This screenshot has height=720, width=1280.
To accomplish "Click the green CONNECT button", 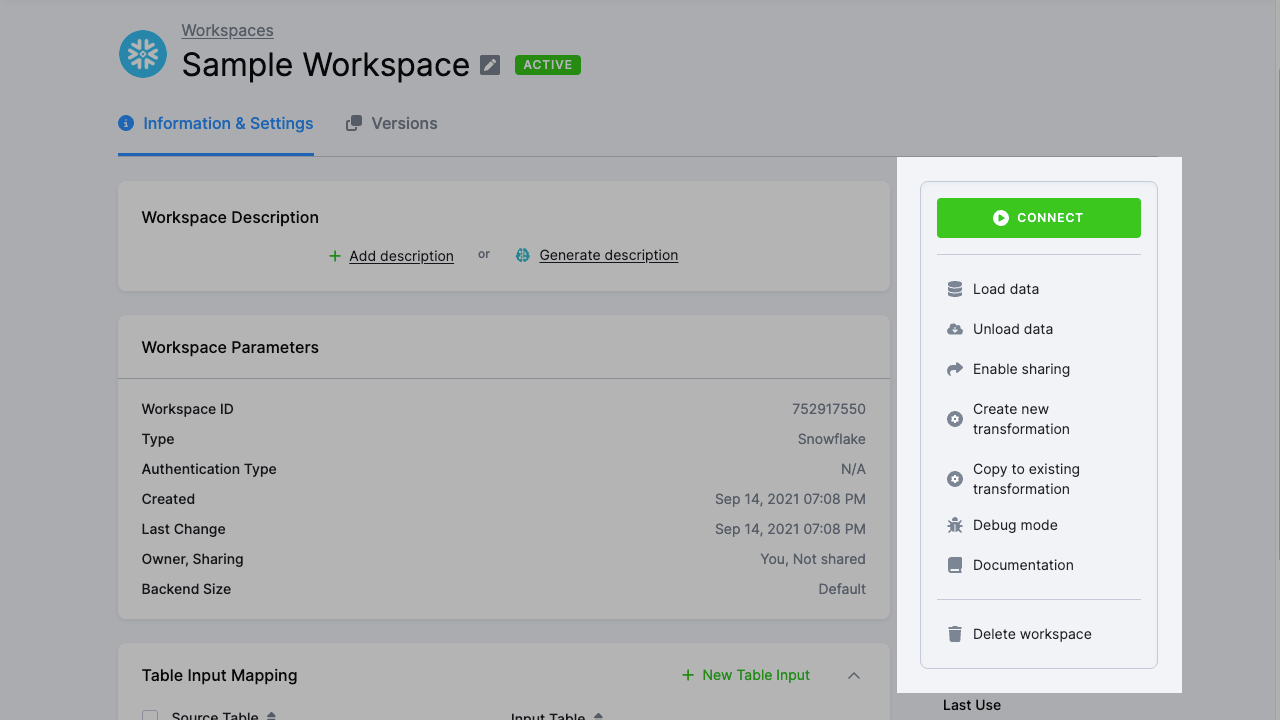I will pos(1038,217).
